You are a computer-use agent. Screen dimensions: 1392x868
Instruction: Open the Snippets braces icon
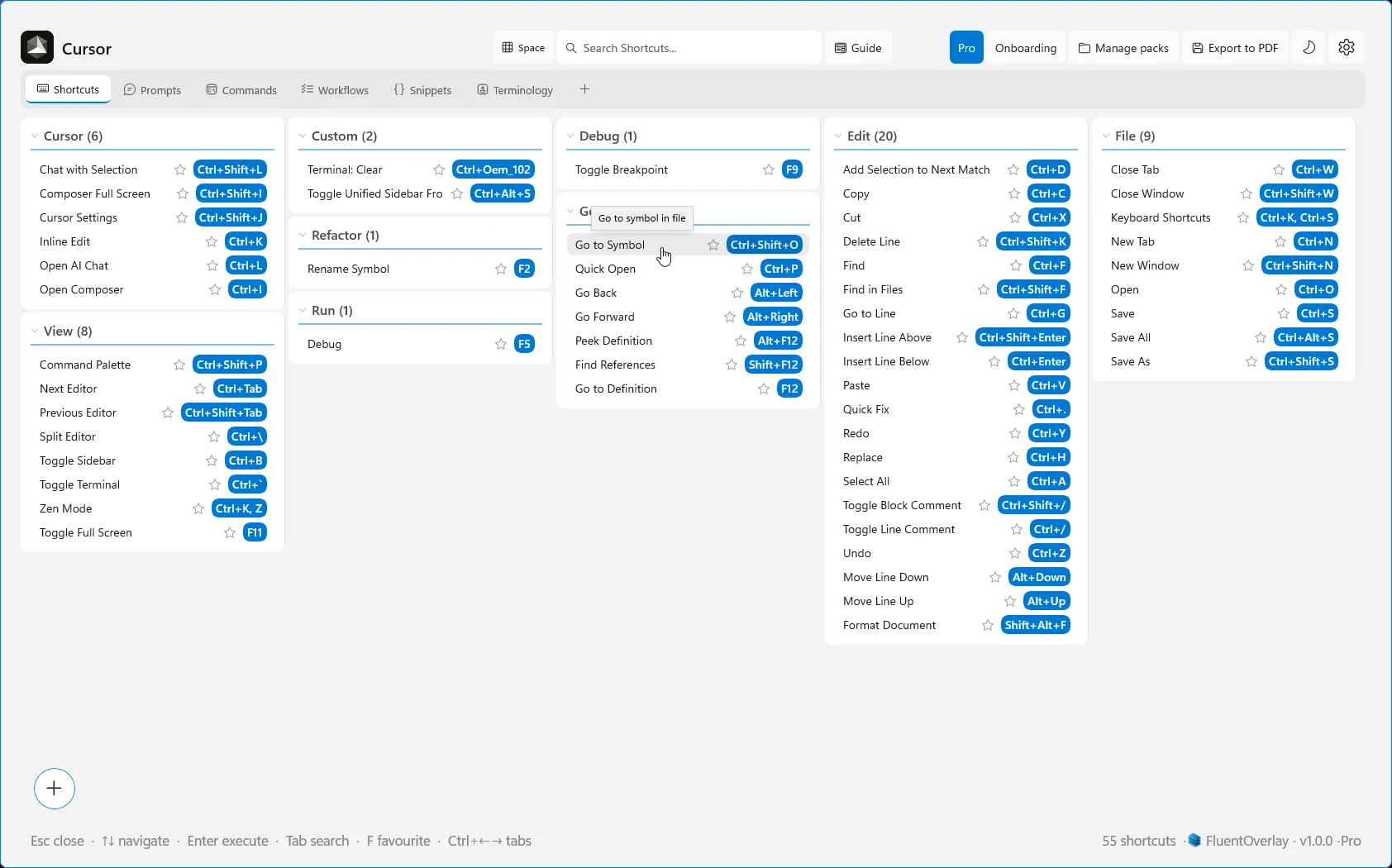(x=398, y=89)
